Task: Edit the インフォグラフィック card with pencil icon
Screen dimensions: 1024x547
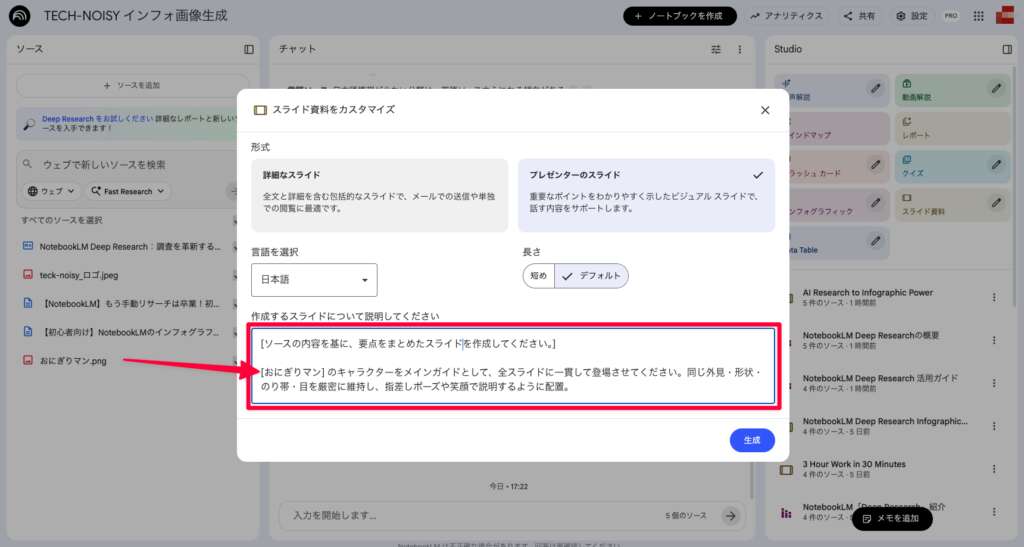Action: point(875,203)
